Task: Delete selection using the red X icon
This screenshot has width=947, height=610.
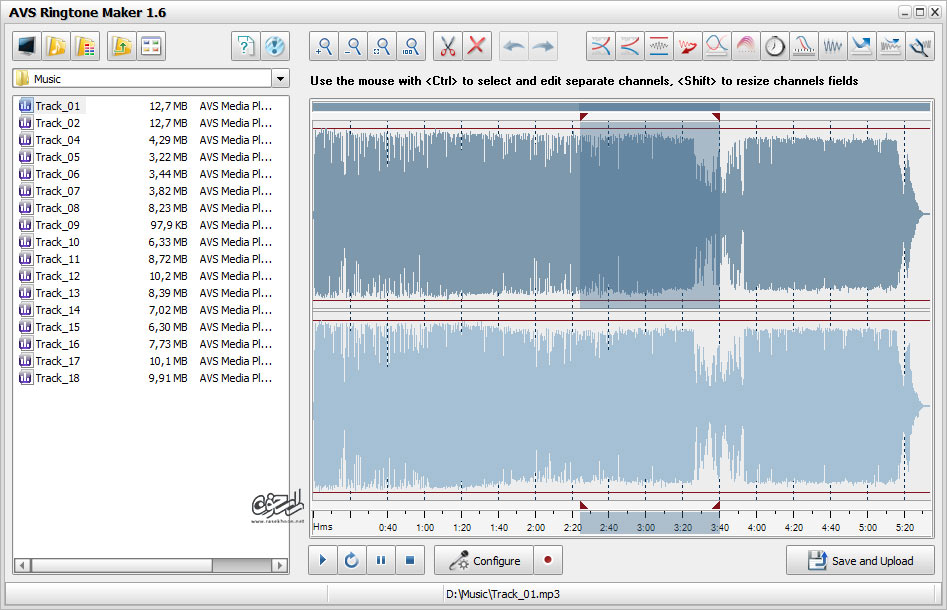Action: [x=477, y=47]
